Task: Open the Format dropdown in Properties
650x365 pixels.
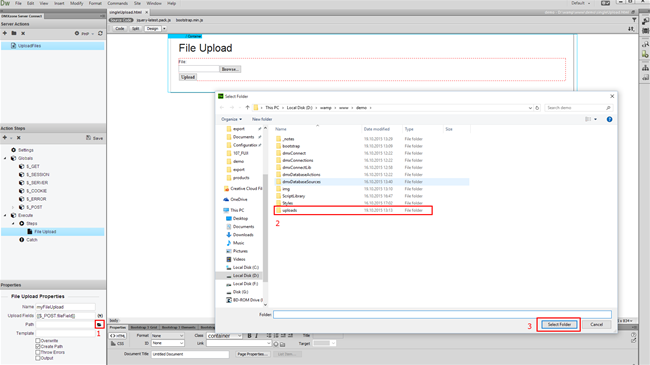Action: (x=167, y=336)
